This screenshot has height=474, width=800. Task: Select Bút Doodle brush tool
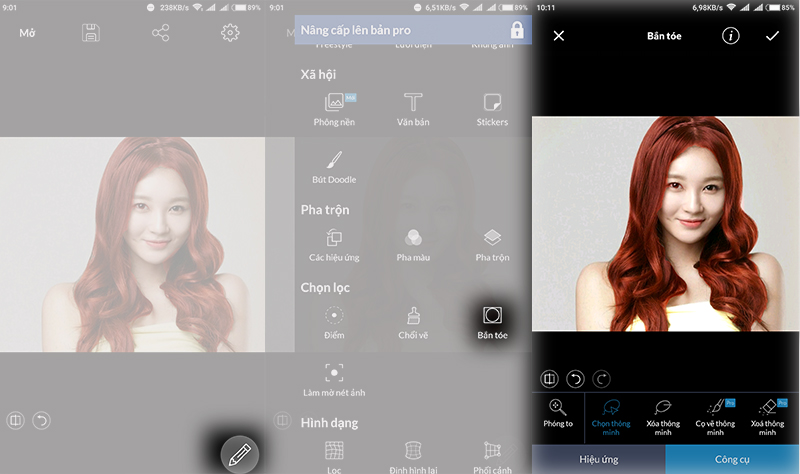pyautogui.click(x=334, y=167)
